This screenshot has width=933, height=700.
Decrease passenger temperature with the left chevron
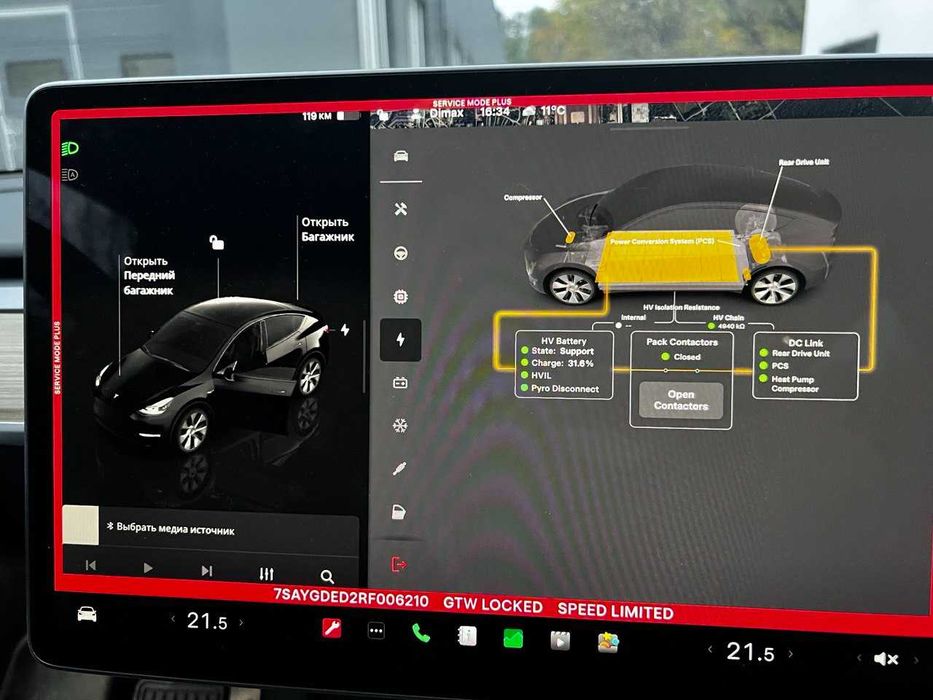(710, 649)
